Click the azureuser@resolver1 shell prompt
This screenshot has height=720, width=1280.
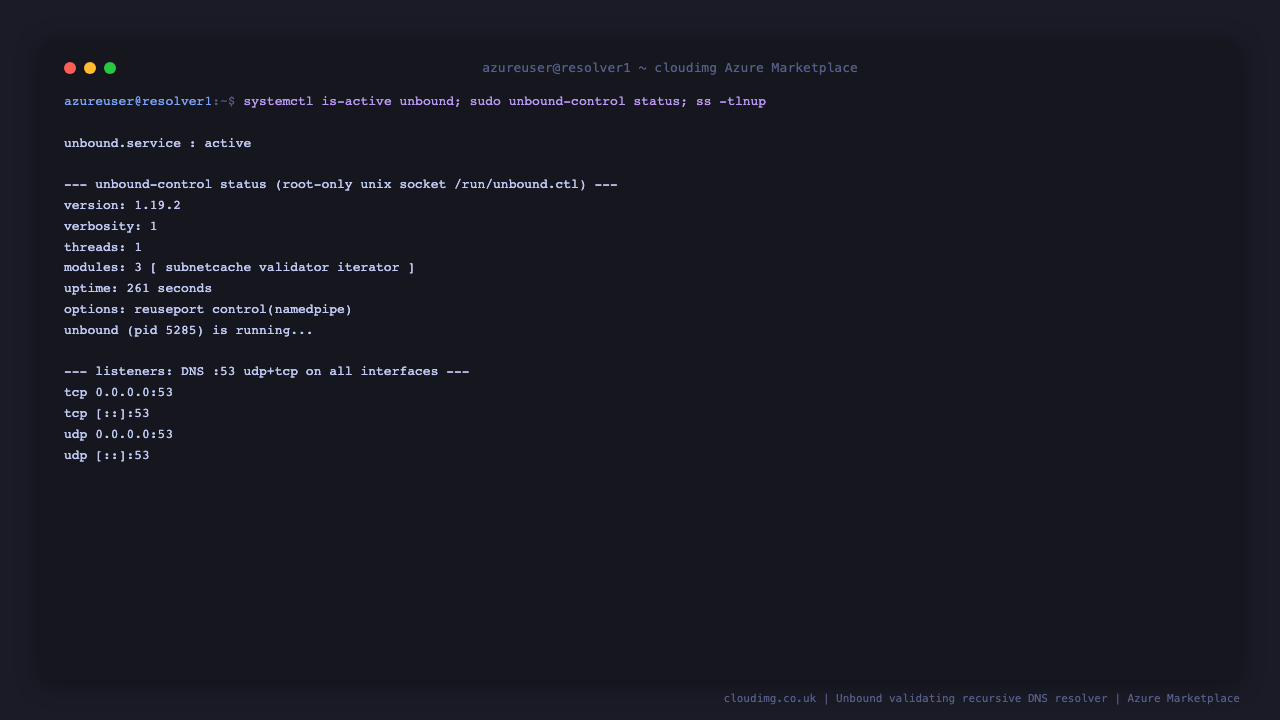tap(150, 102)
